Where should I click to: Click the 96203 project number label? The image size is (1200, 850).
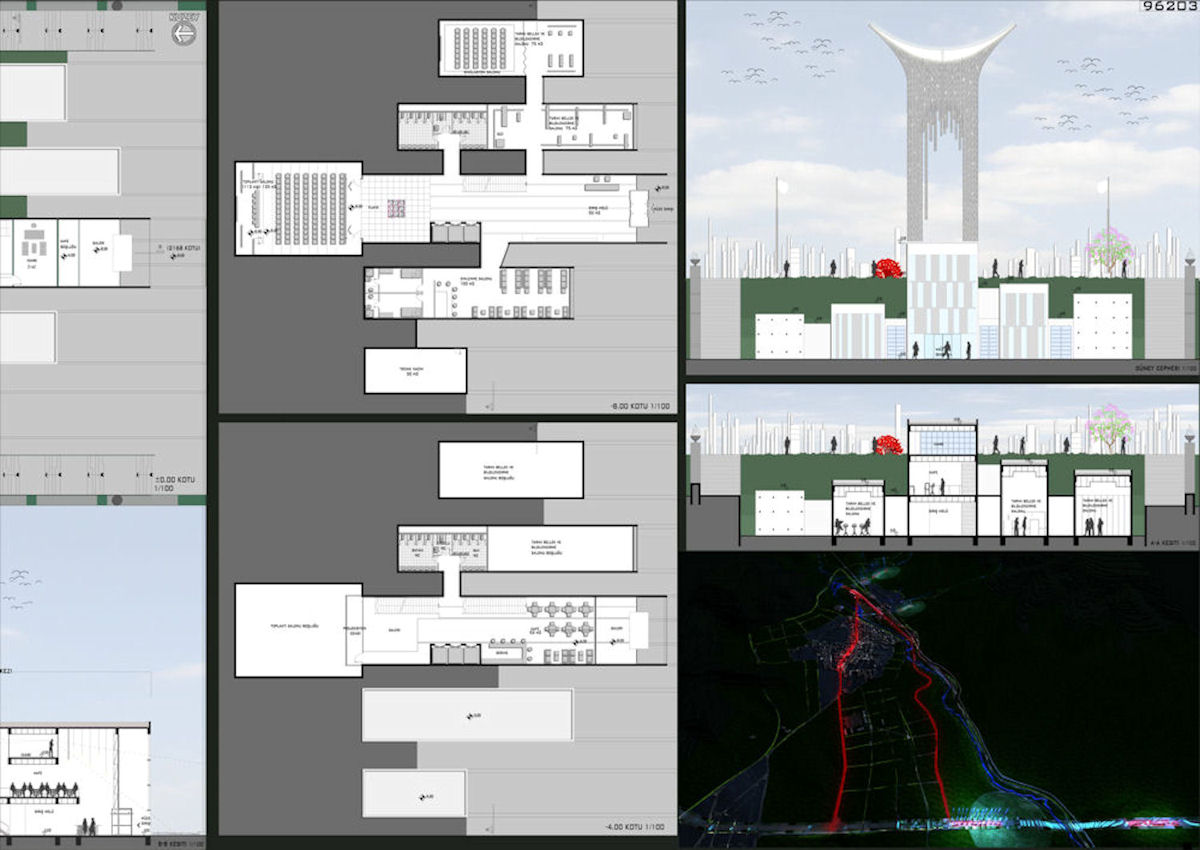coord(1168,8)
